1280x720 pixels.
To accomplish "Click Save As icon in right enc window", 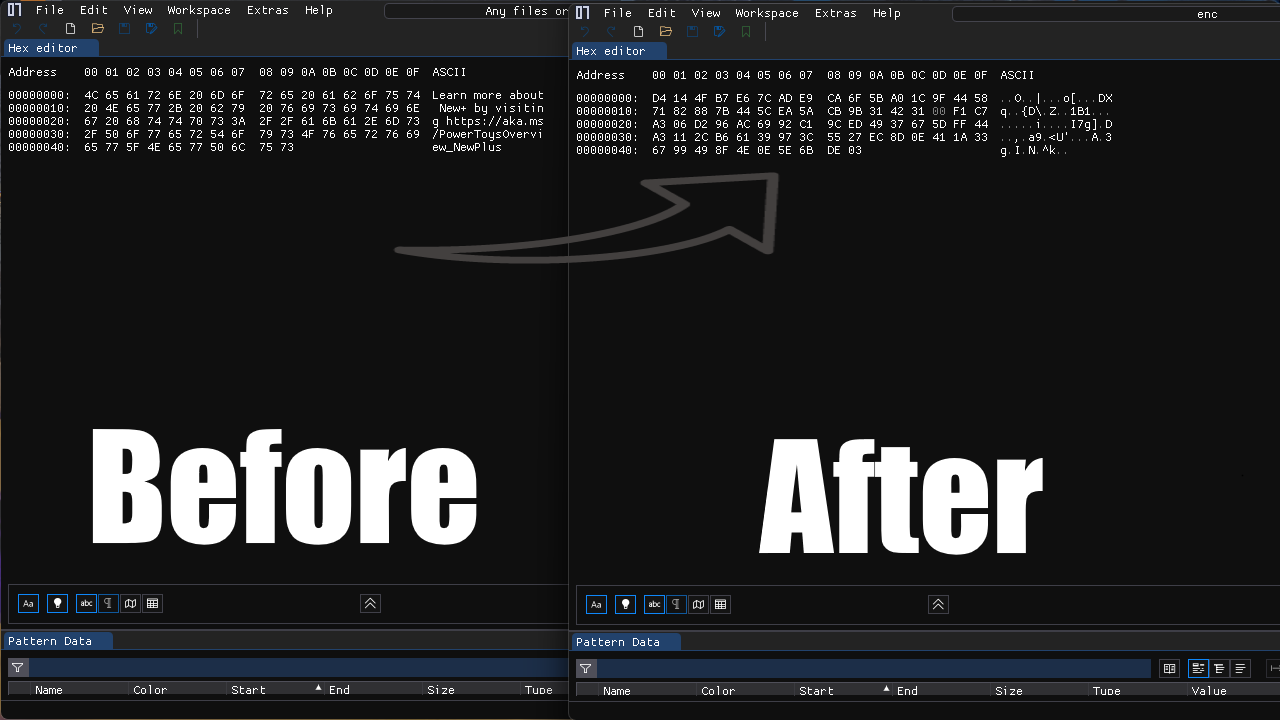I will pos(719,32).
